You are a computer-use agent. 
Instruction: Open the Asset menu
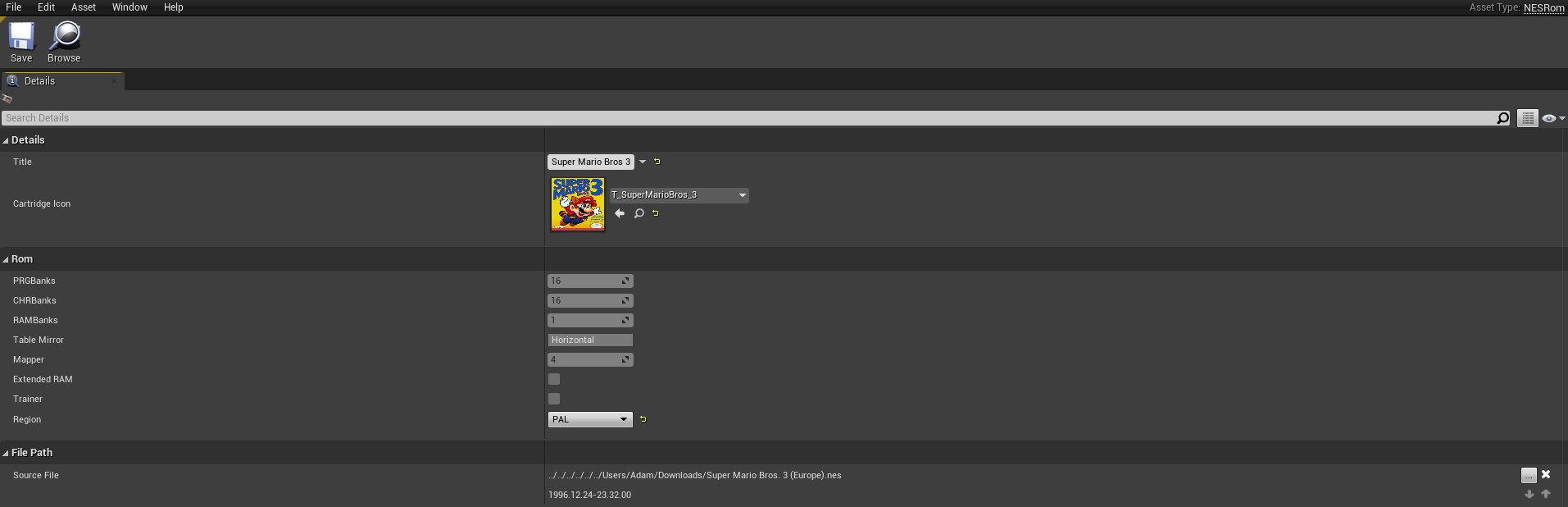[83, 7]
